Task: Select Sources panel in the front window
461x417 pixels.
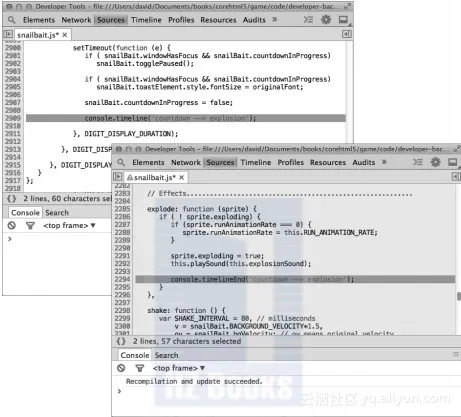Action: click(x=220, y=162)
